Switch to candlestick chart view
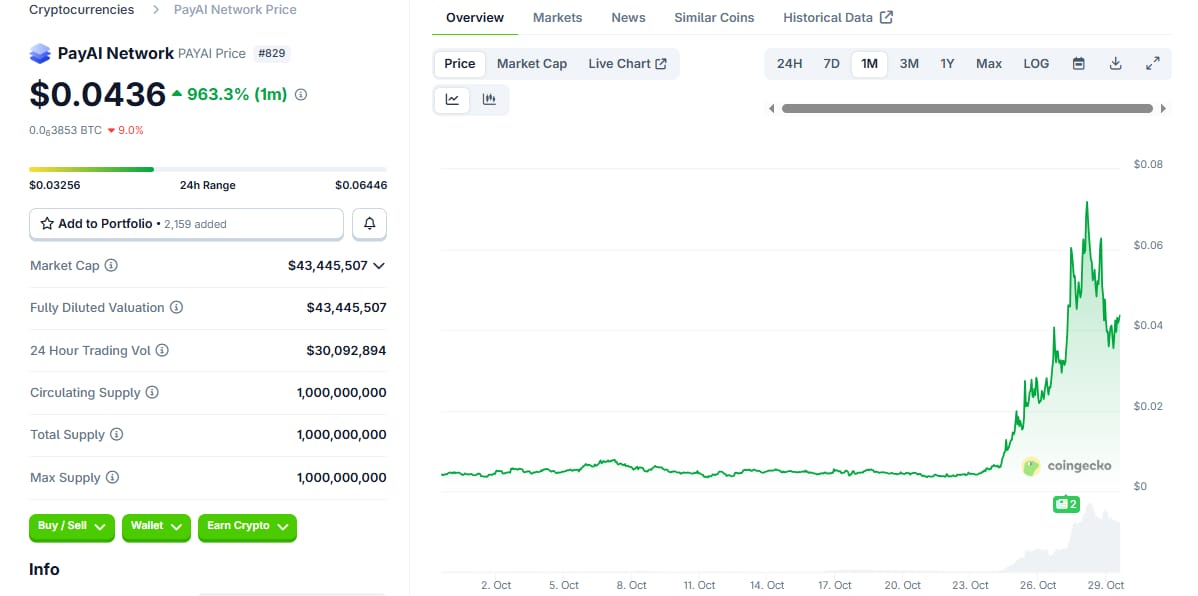1198x596 pixels. pos(490,99)
